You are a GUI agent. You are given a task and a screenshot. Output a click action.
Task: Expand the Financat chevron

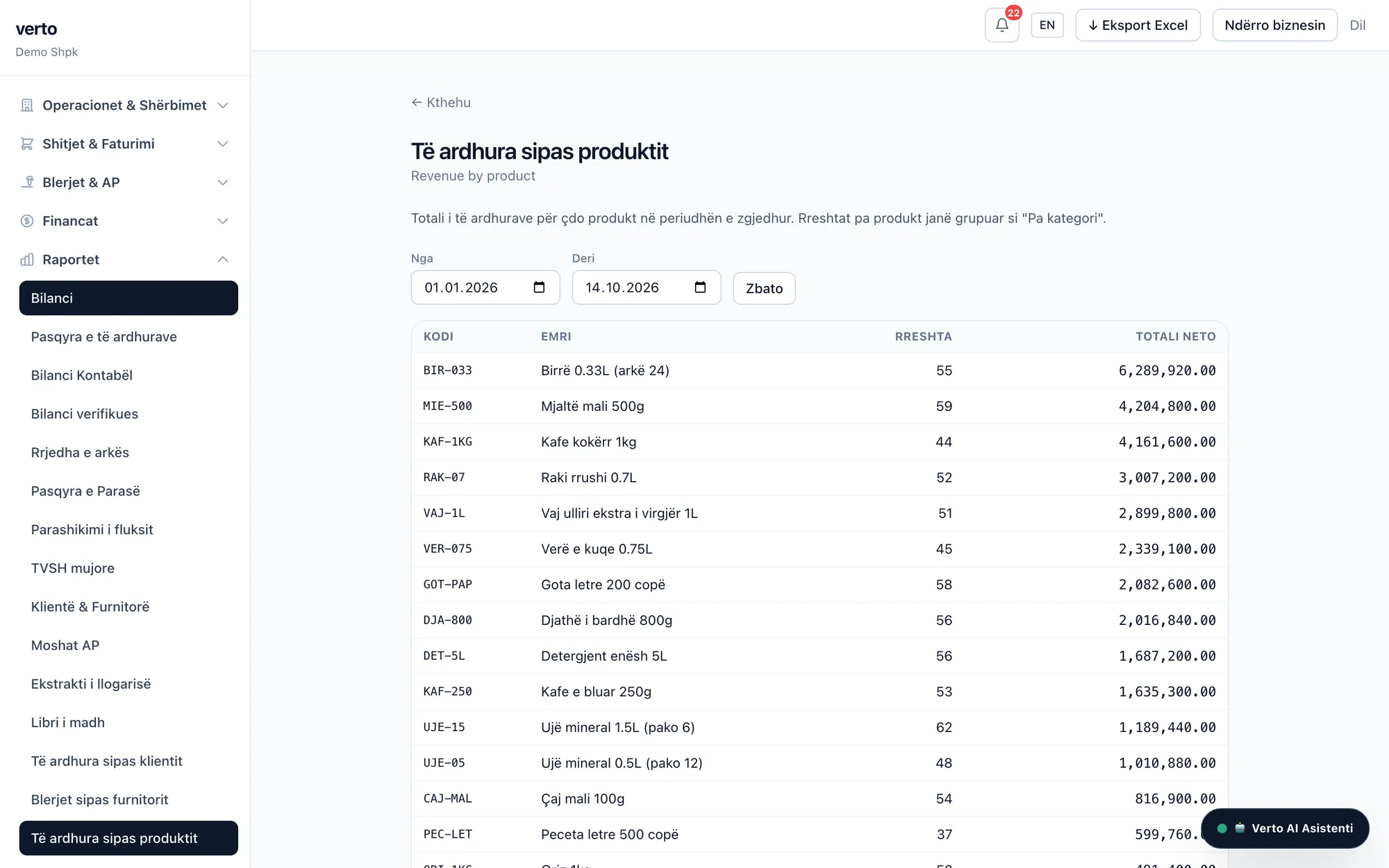point(223,221)
